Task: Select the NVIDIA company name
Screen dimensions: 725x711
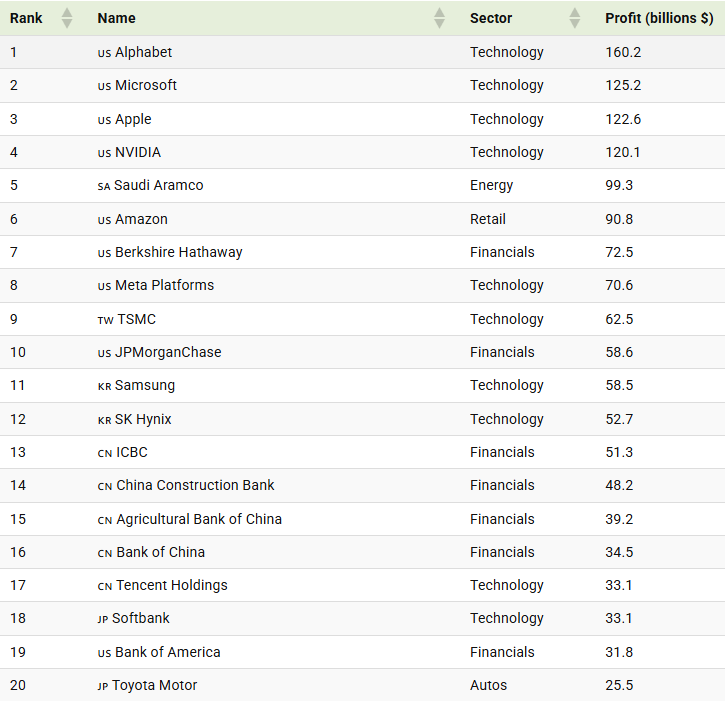Action: point(138,152)
